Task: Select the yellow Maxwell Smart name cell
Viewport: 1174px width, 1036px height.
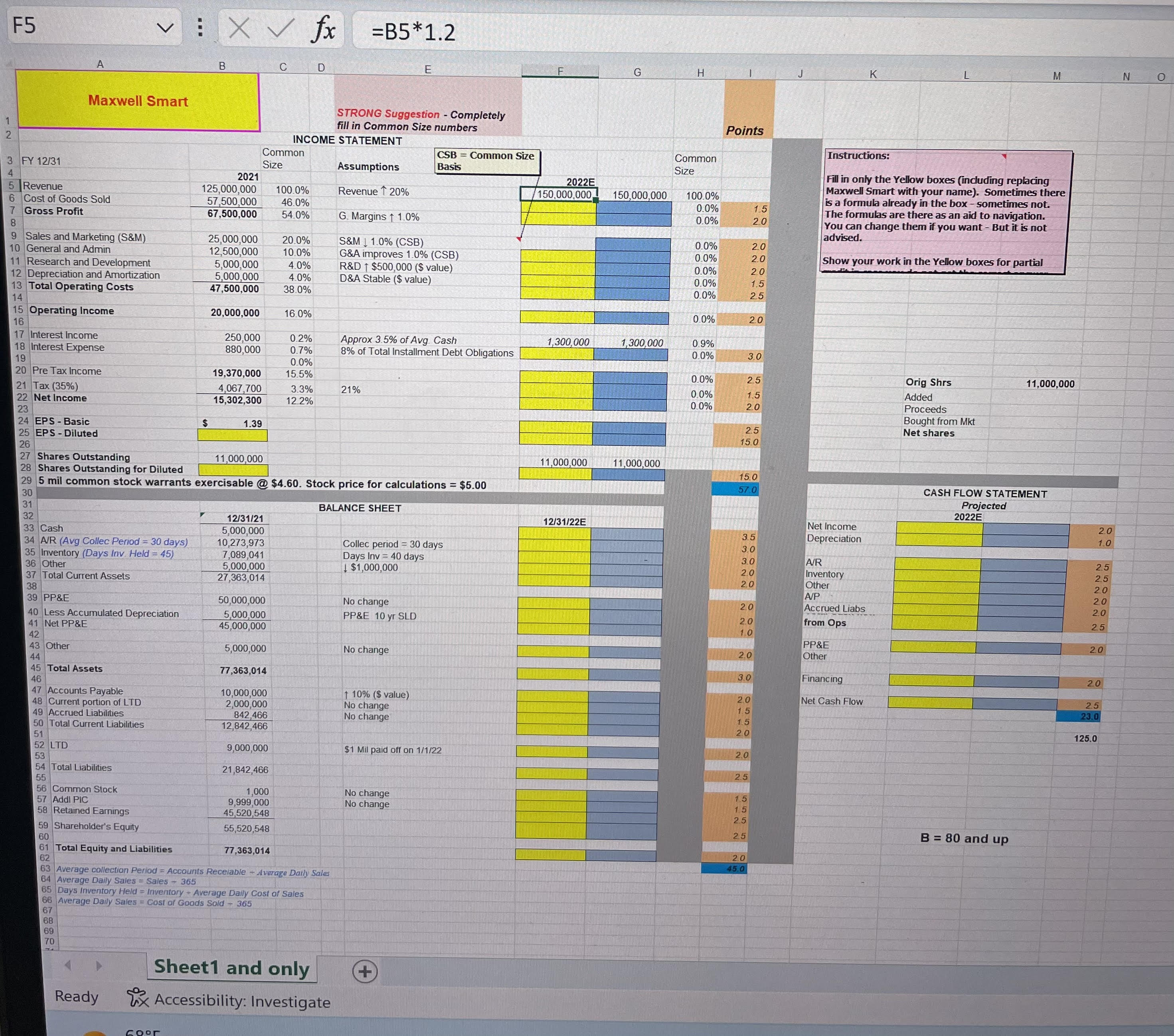Action: point(138,101)
